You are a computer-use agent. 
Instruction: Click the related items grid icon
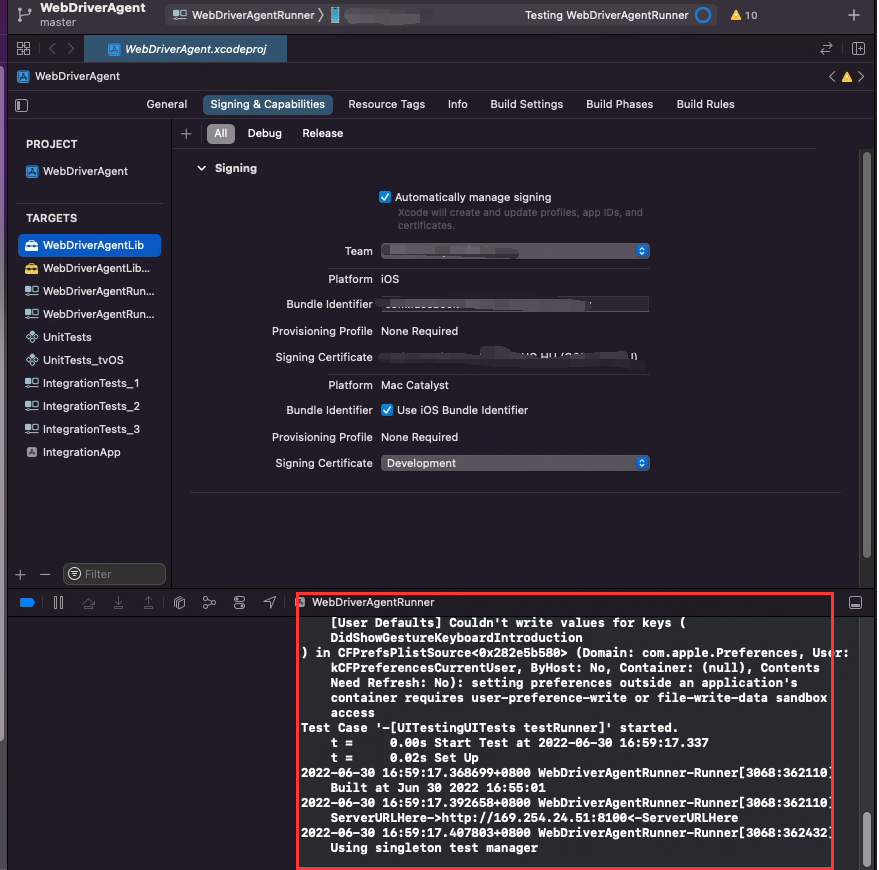tap(24, 49)
